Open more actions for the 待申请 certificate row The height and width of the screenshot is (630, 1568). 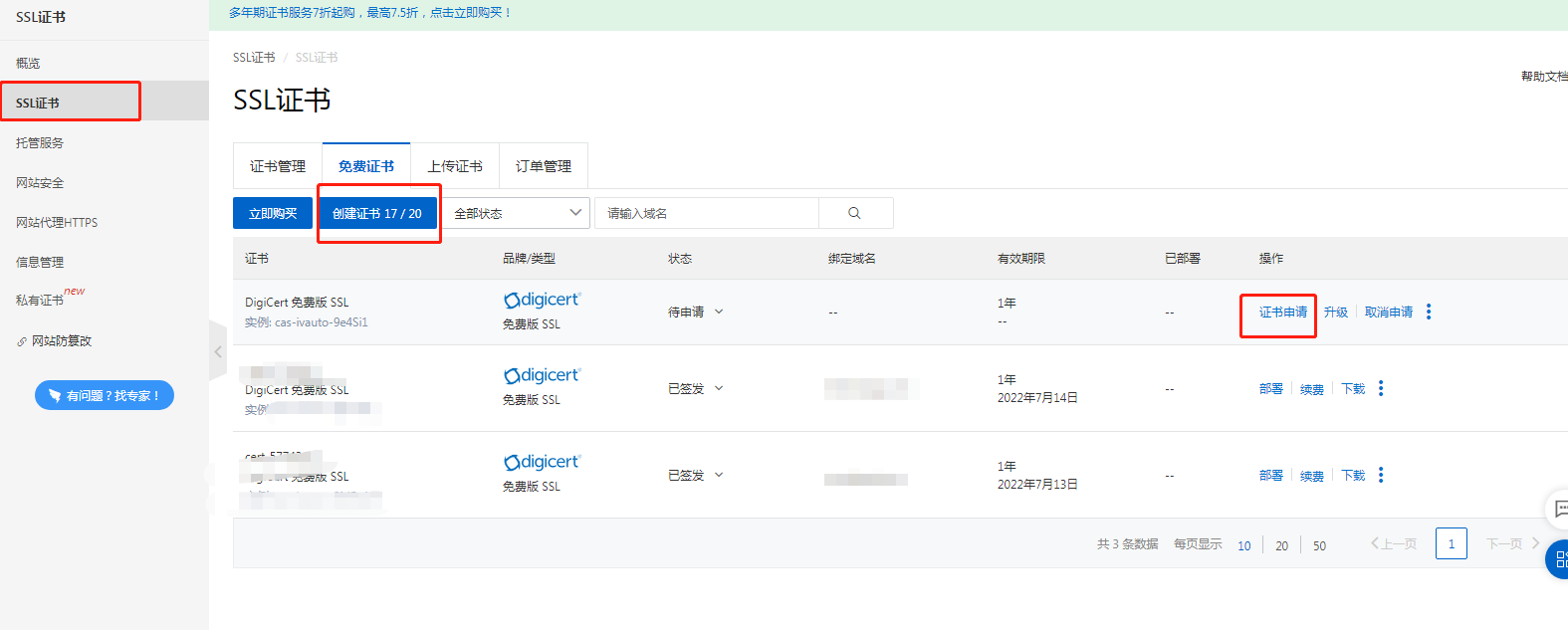1429,312
